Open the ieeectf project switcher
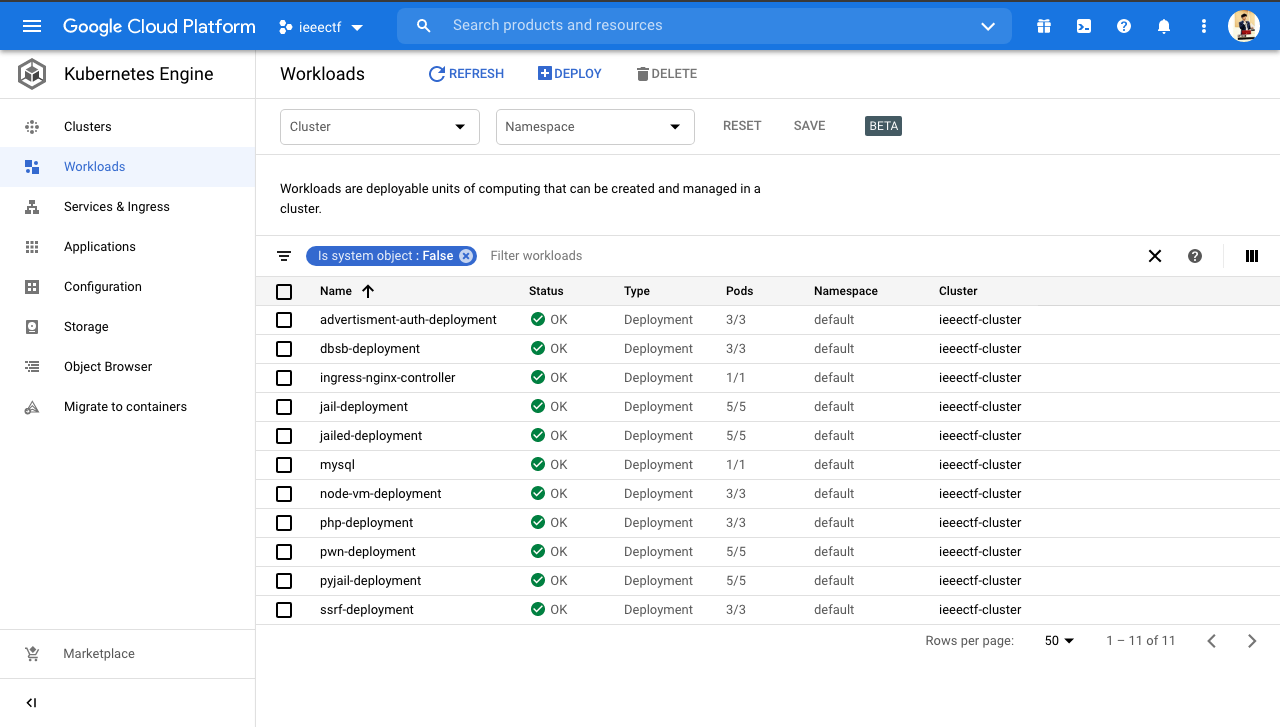This screenshot has width=1280, height=727. point(320,27)
